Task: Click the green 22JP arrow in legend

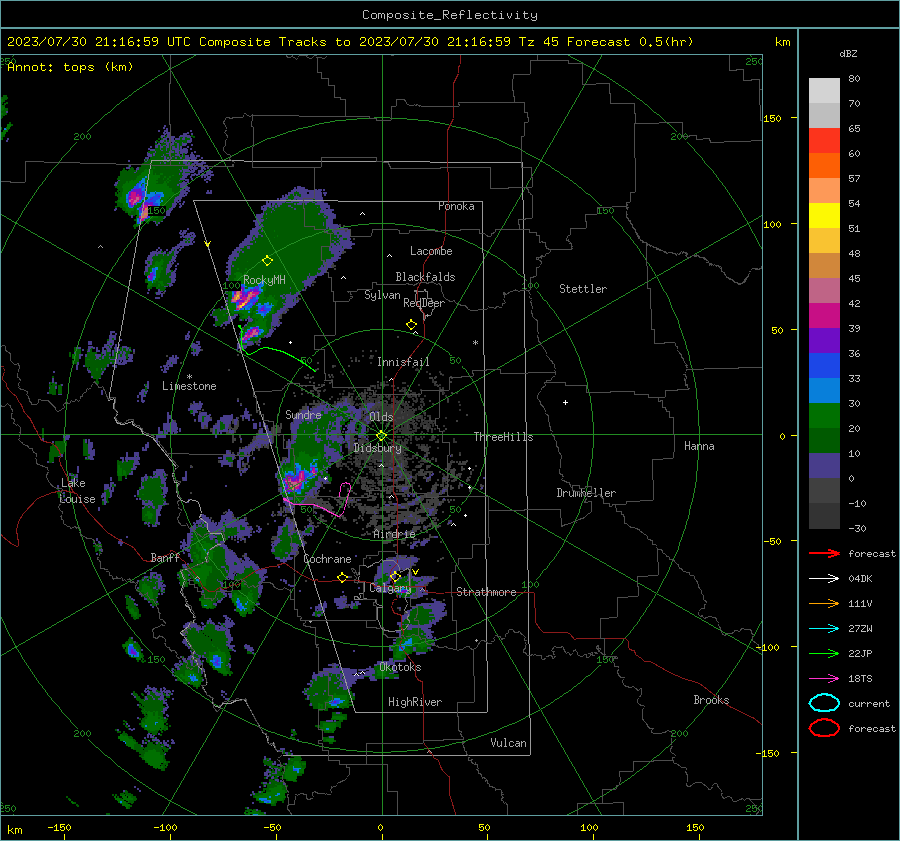Action: (x=824, y=653)
